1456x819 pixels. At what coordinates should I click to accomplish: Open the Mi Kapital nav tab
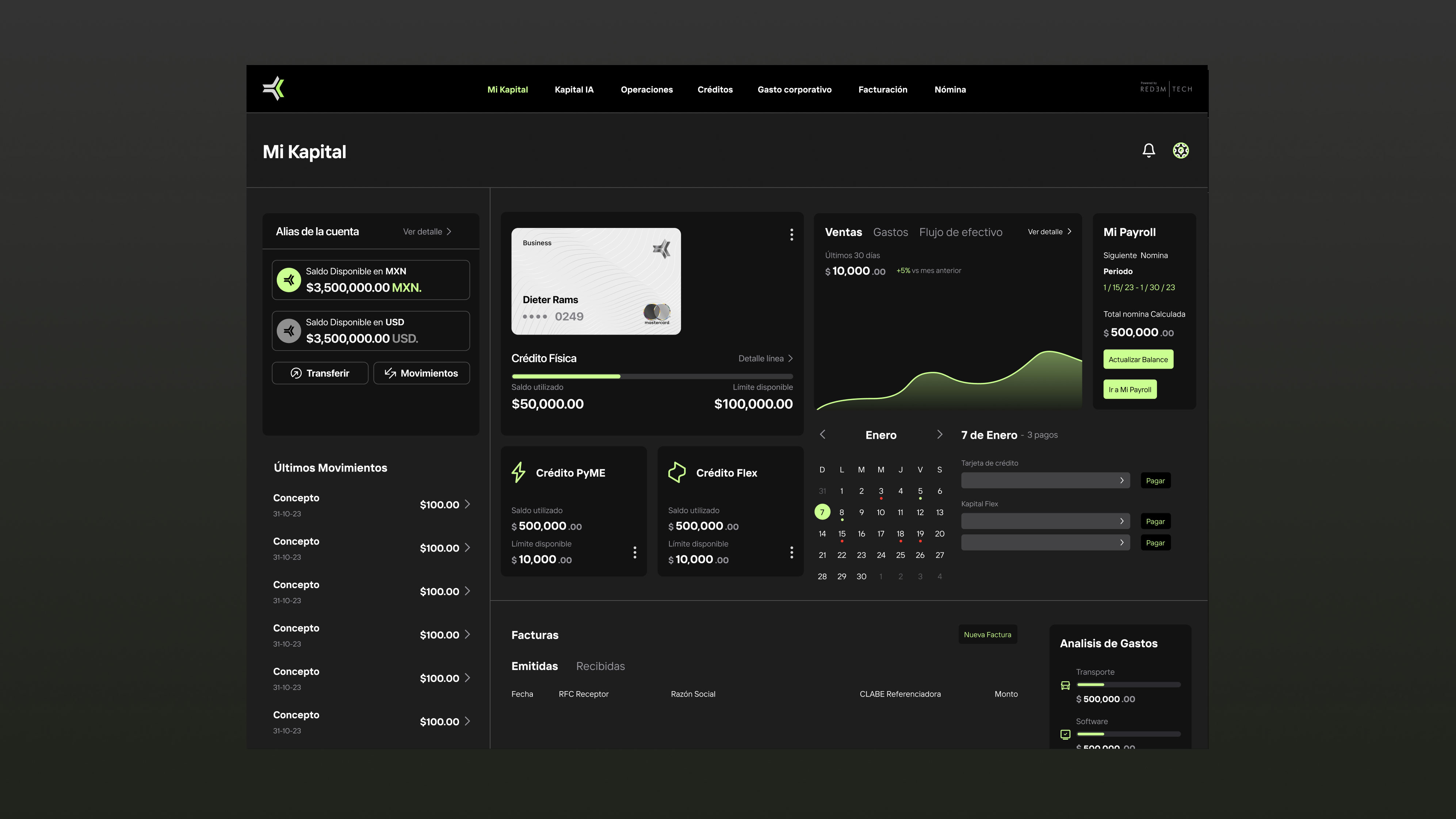click(508, 89)
